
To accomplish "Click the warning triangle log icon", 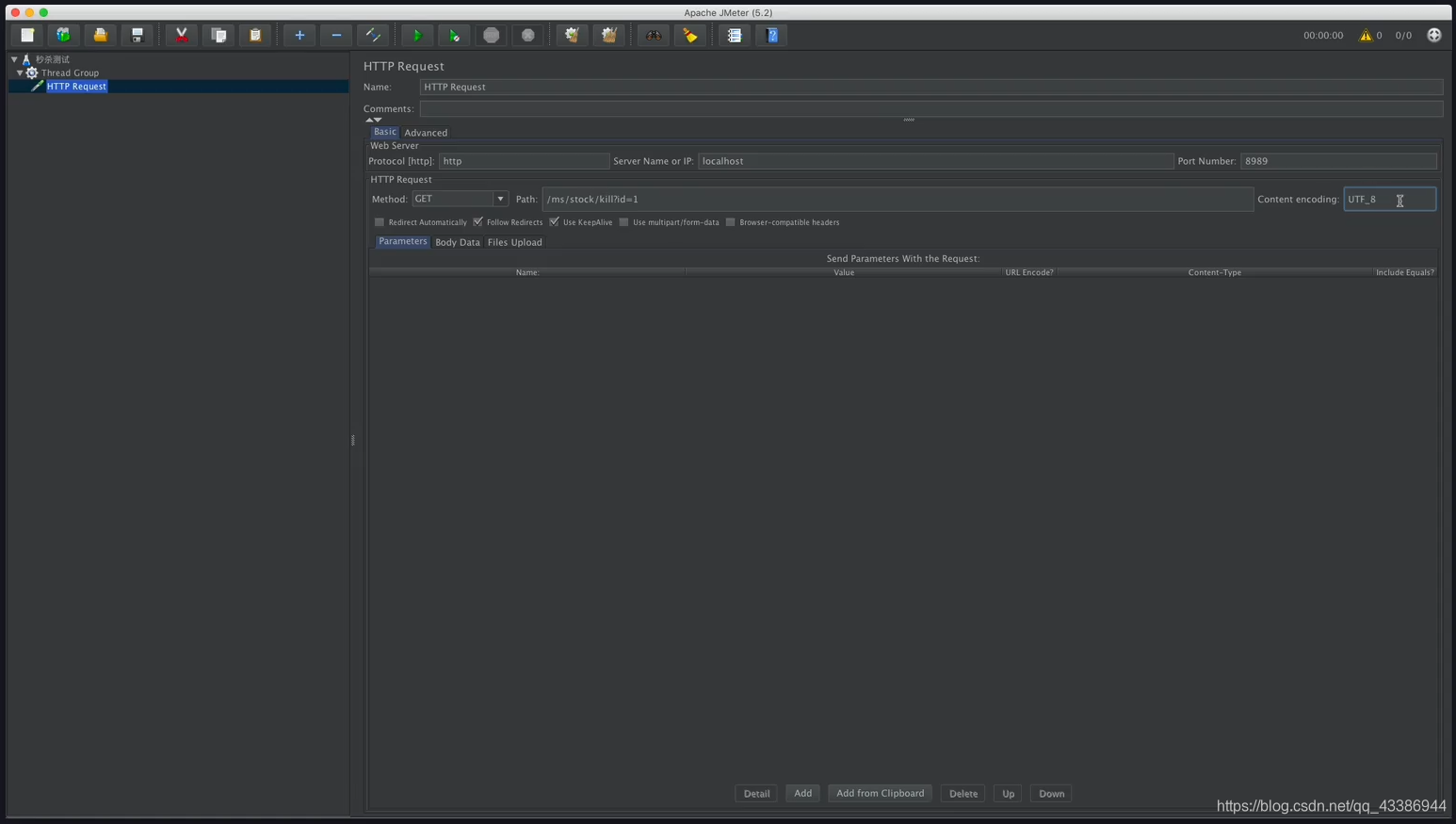I will 1366,35.
